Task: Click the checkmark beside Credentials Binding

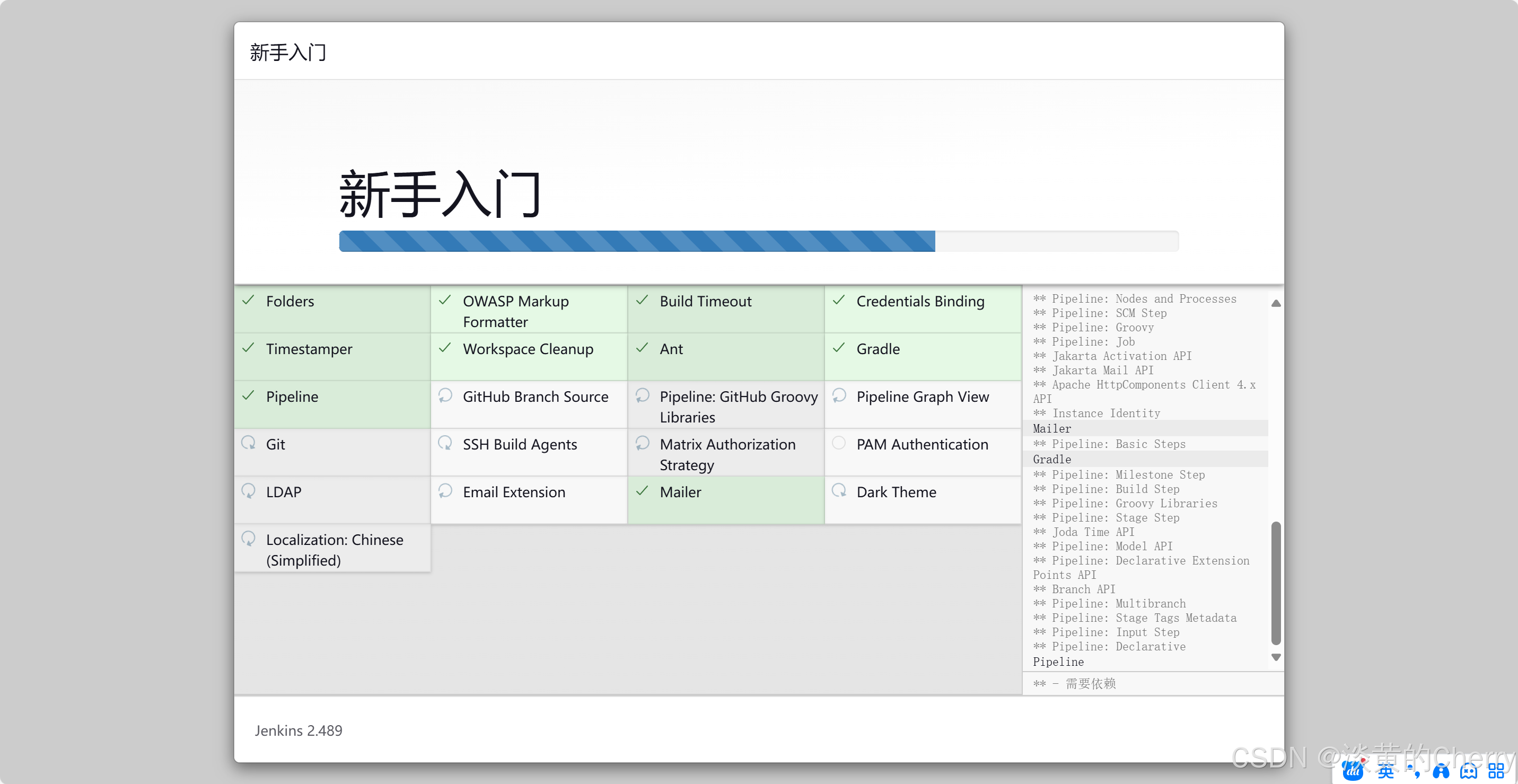Action: pos(839,300)
